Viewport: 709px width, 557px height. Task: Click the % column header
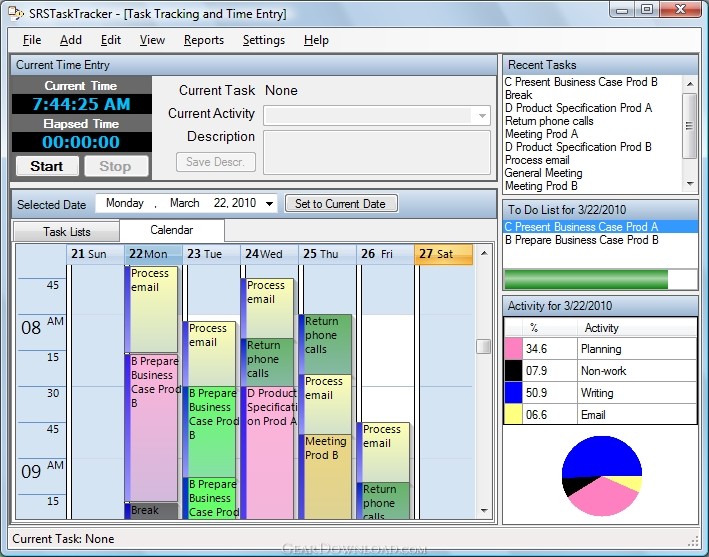(549, 328)
